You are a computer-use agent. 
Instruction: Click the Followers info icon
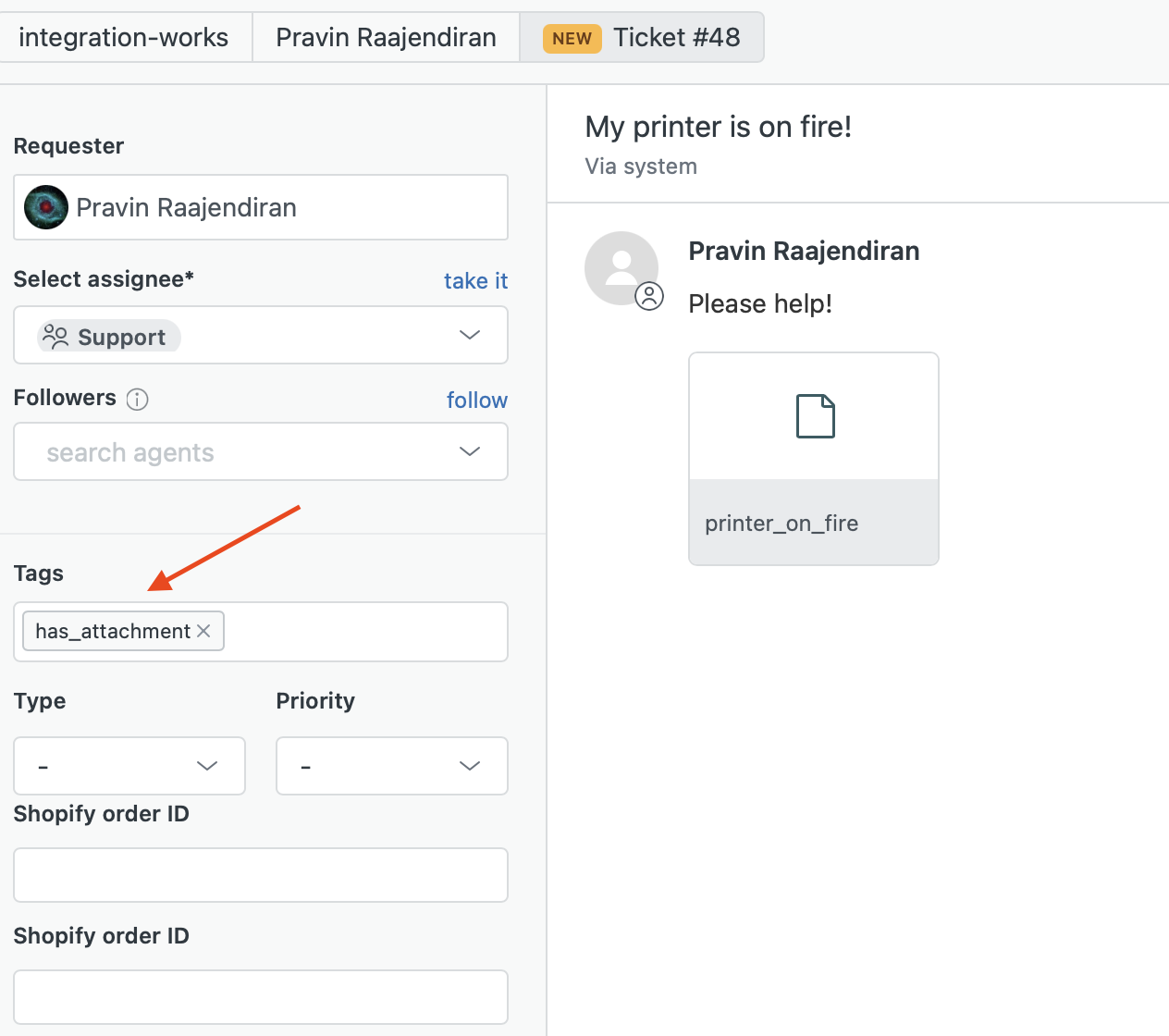click(x=137, y=399)
